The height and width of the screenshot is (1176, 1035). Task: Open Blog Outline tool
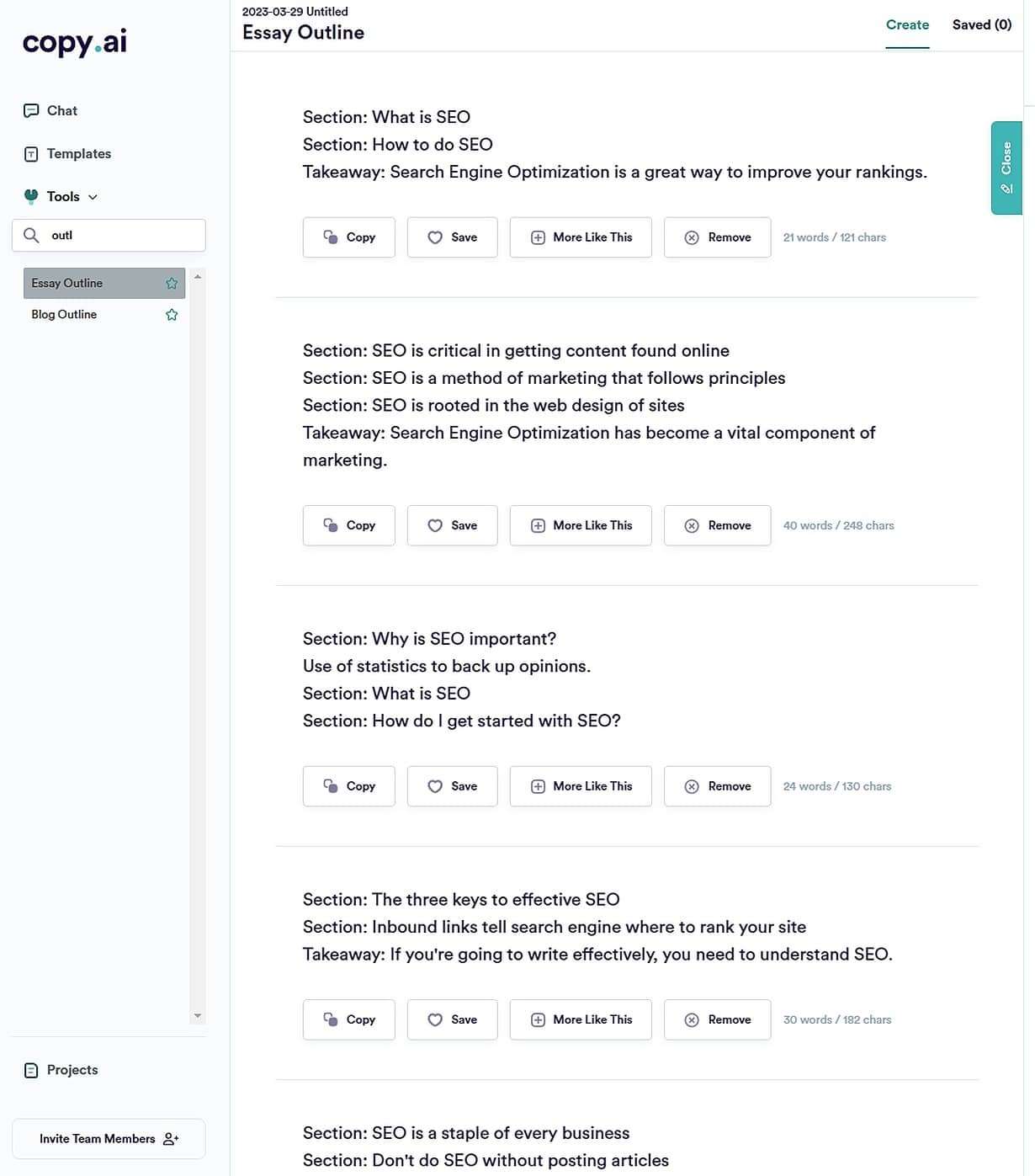[64, 315]
